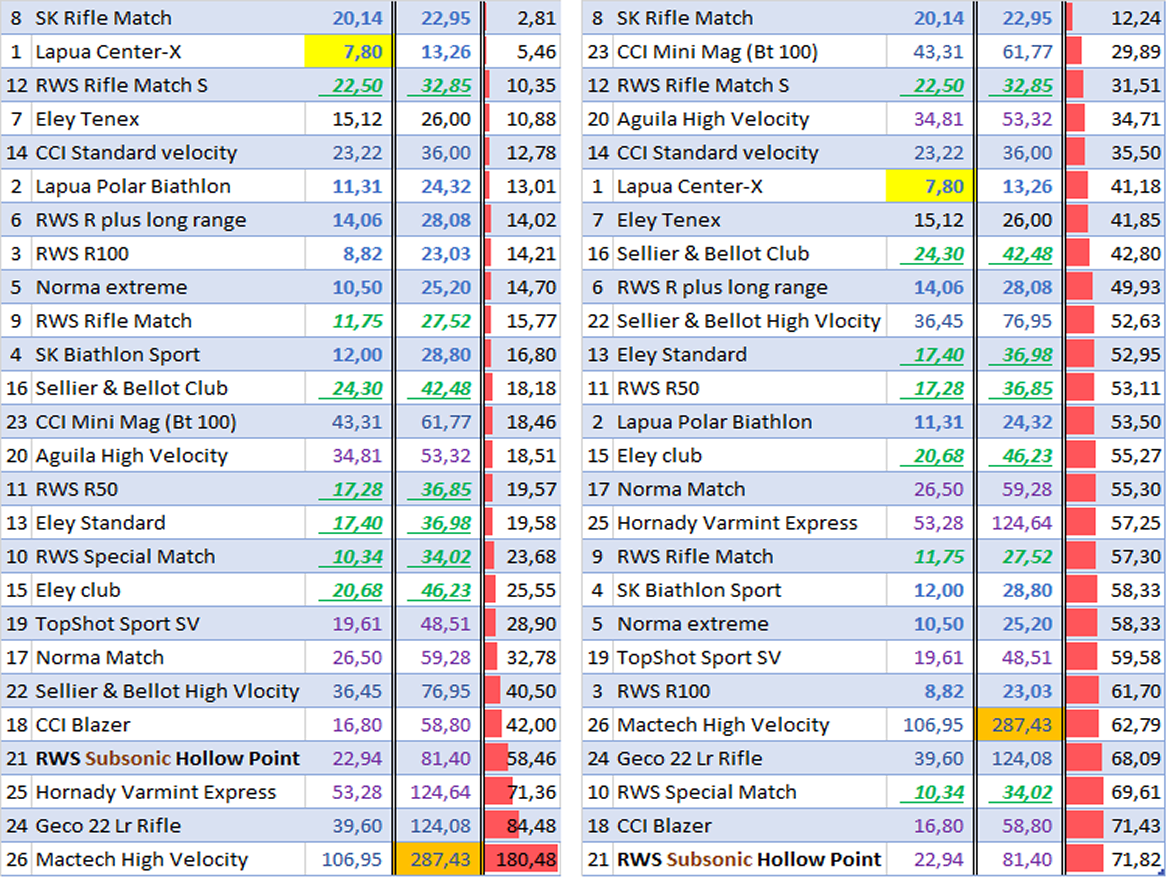This screenshot has width=1167, height=879.
Task: Select TopShot Sport SV in left table
Action: tap(117, 624)
